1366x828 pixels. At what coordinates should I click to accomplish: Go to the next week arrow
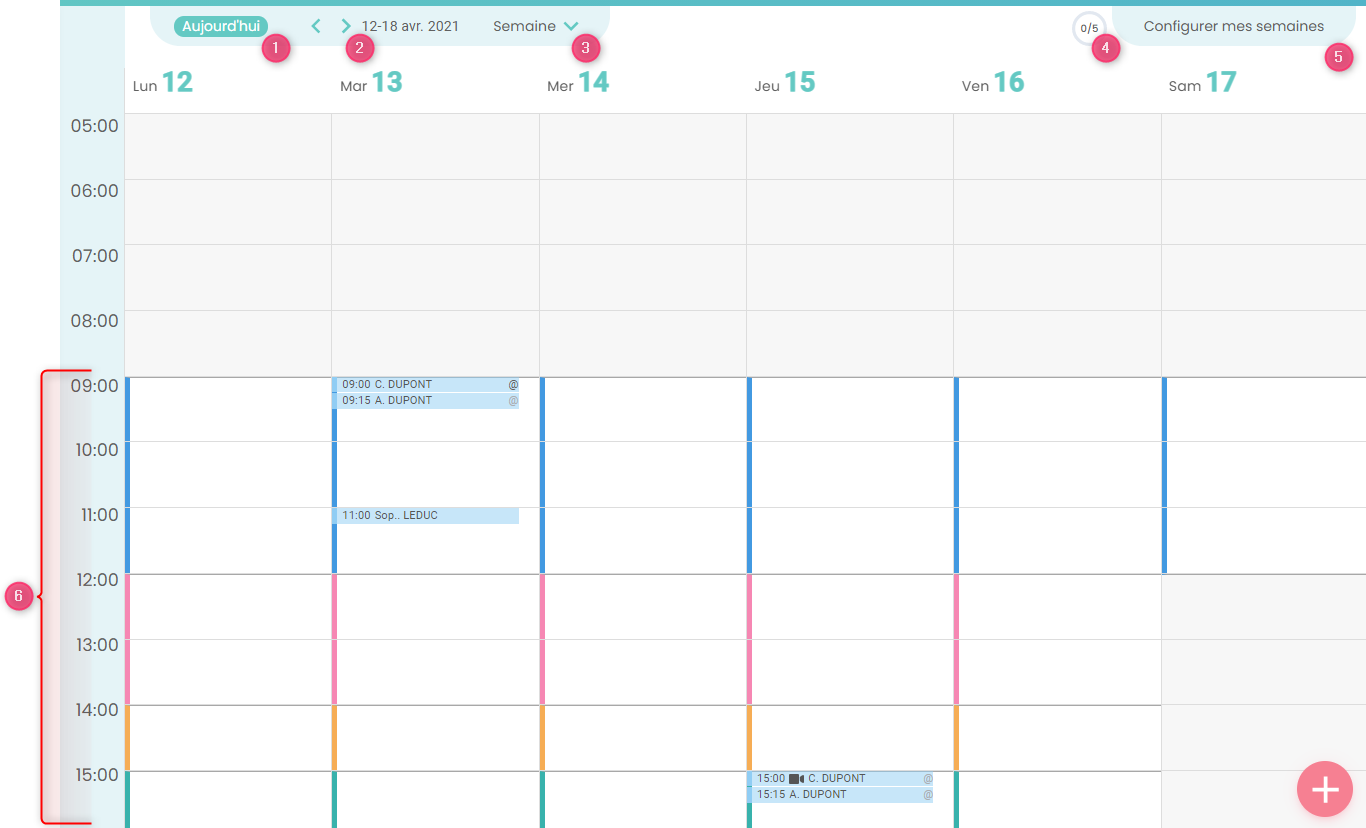coord(346,26)
